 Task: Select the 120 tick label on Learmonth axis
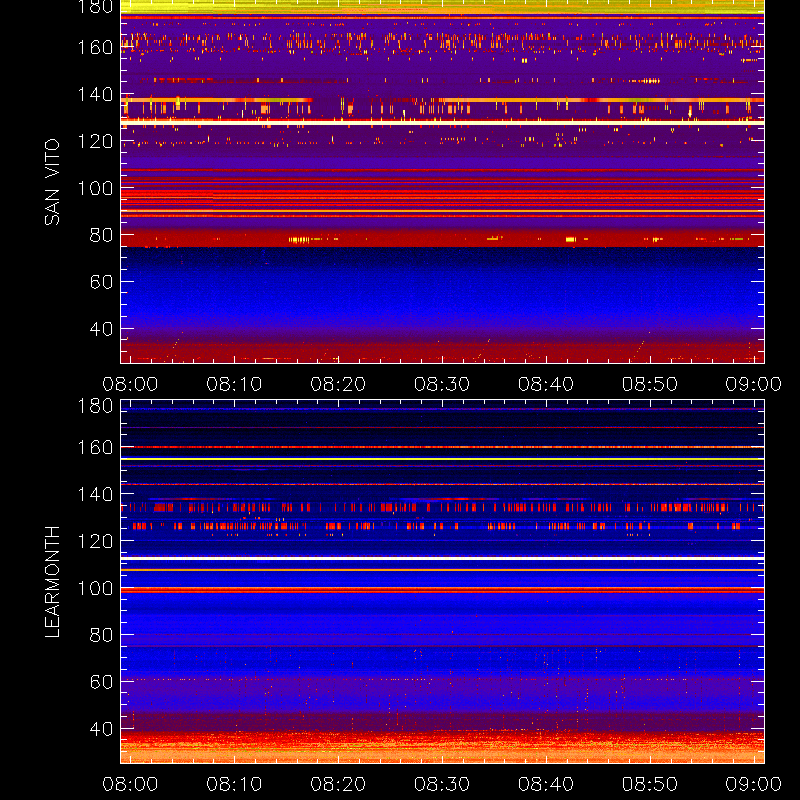[x=95, y=541]
